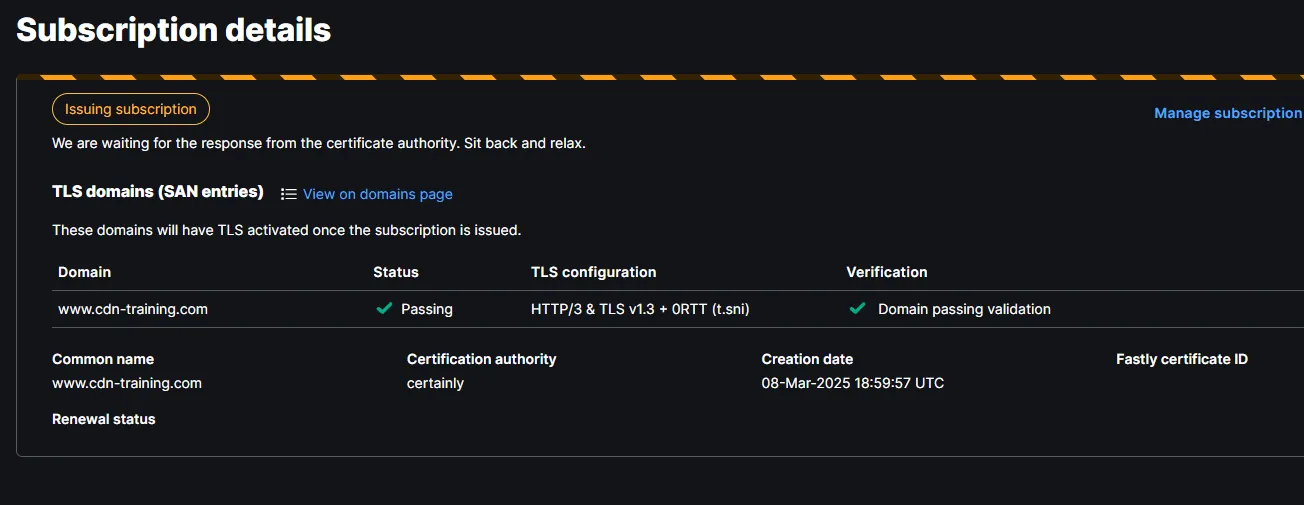Image resolution: width=1304 pixels, height=505 pixels.
Task: Click the list icon beside View on domains page
Action: pyautogui.click(x=289, y=194)
